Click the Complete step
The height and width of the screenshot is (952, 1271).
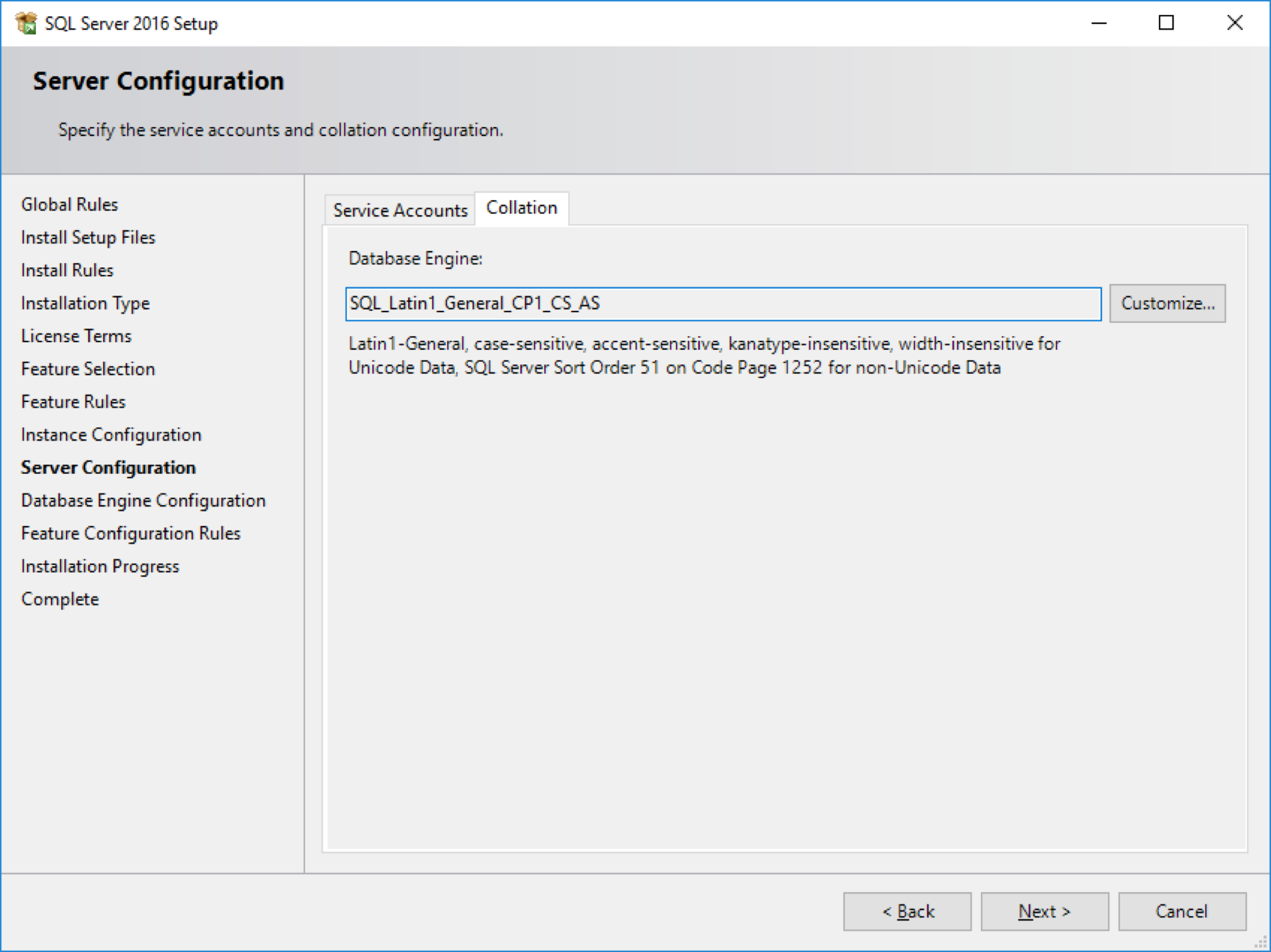[60, 599]
